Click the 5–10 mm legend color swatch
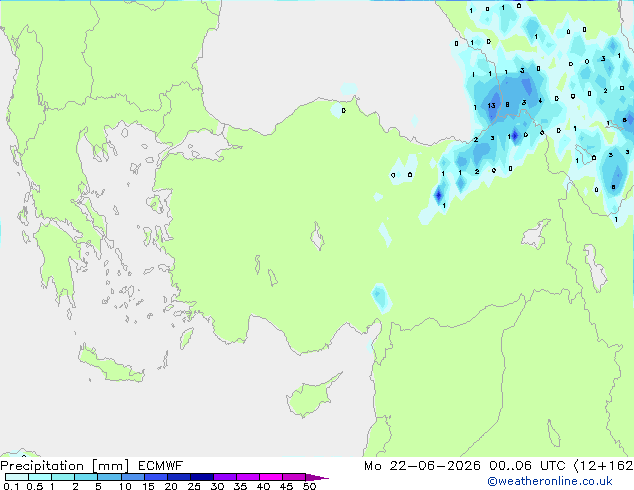 pyautogui.click(x=109, y=477)
